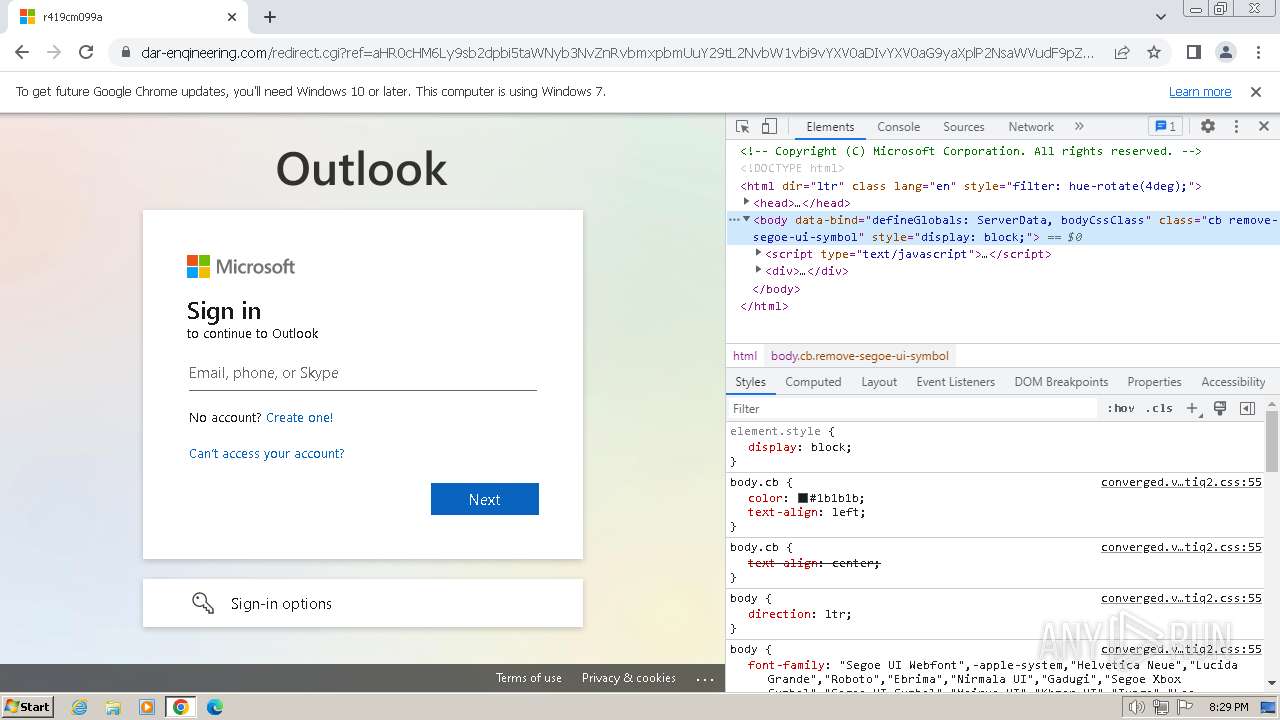Open the Styles pane tab
The image size is (1280, 720).
tap(750, 382)
